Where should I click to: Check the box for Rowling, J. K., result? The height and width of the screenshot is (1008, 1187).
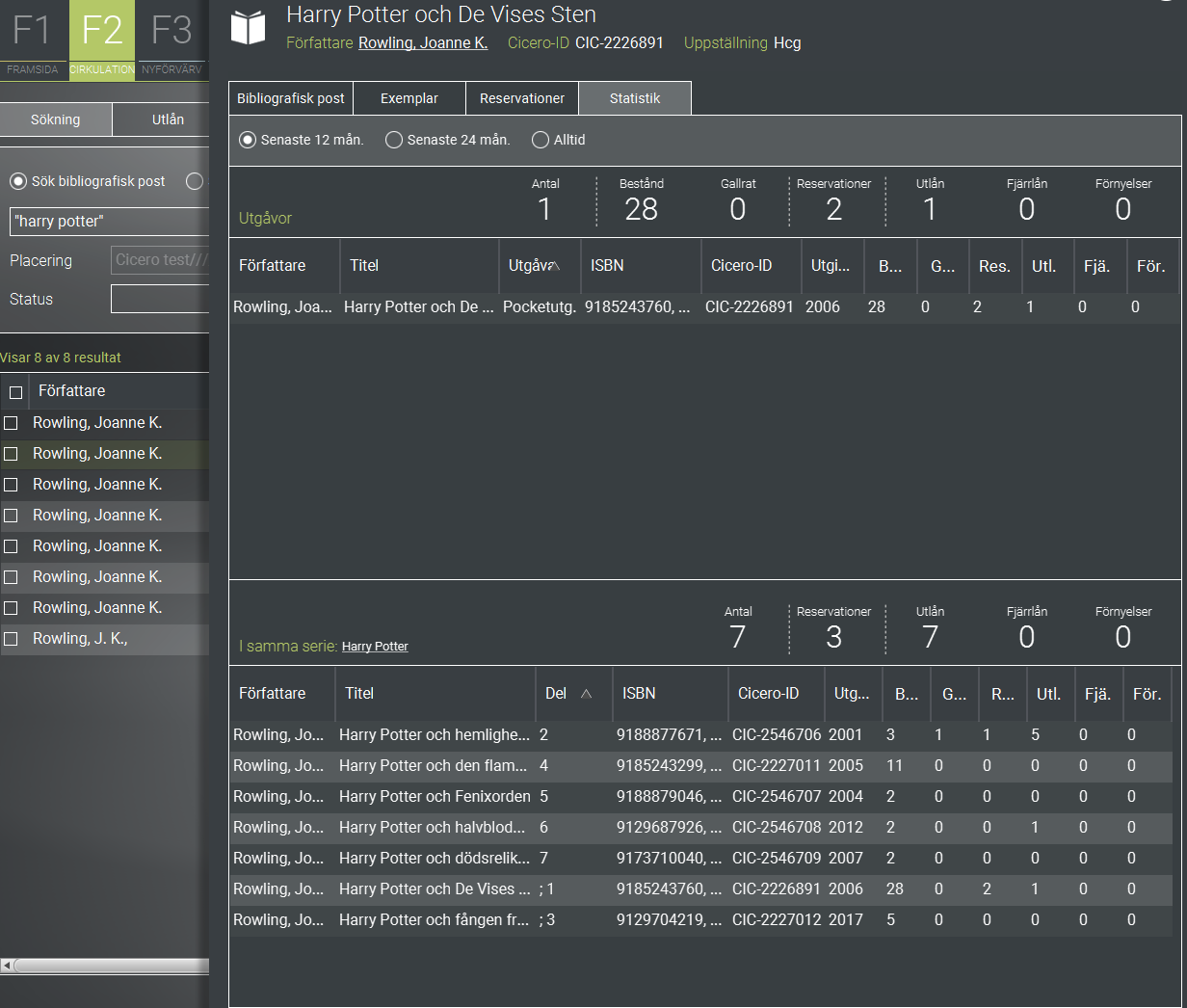point(12,639)
